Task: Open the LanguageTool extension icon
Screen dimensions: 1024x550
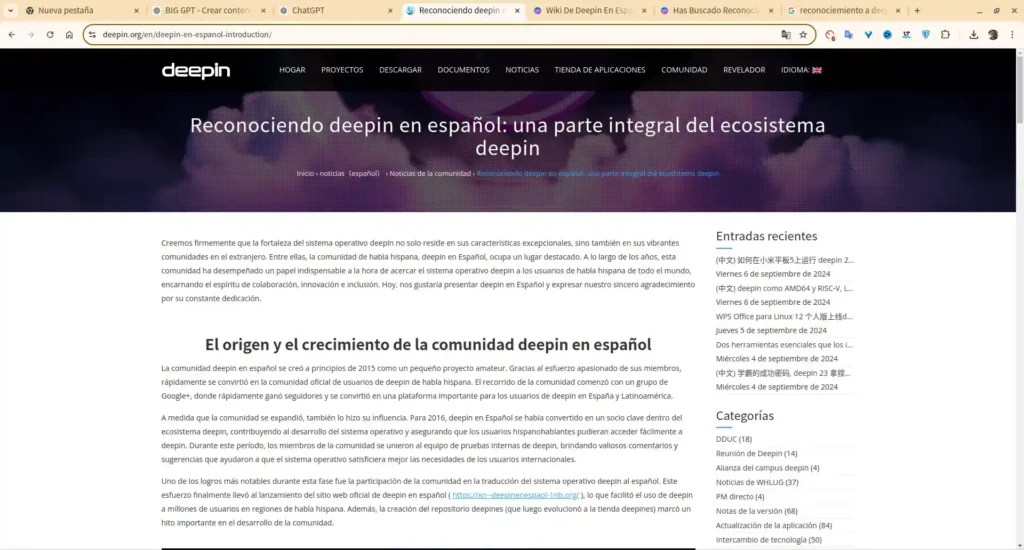Action: 906,35
